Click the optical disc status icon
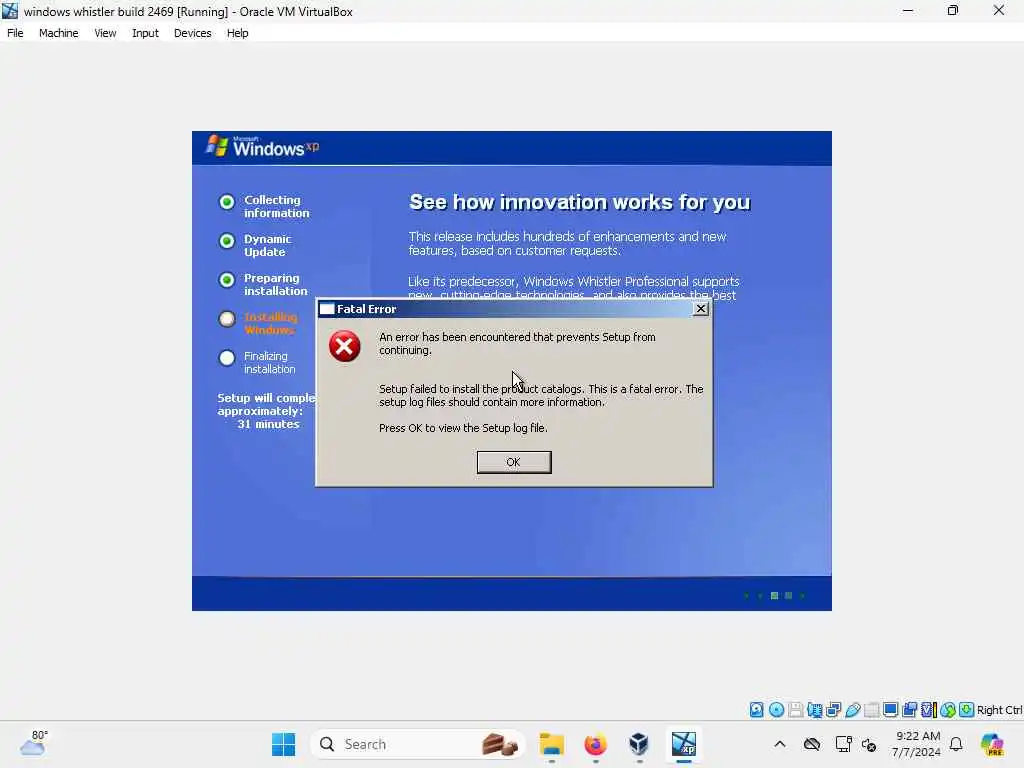The width and height of the screenshot is (1024, 768). [776, 709]
